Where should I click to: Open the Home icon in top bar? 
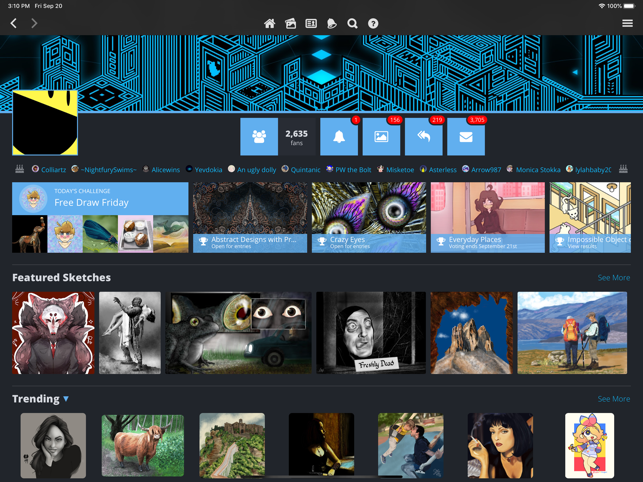[x=269, y=23]
